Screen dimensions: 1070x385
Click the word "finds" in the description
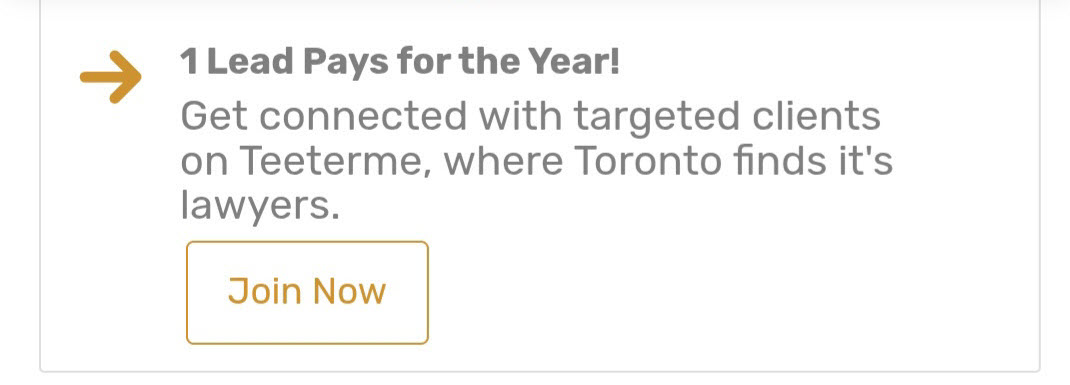pyautogui.click(x=785, y=161)
